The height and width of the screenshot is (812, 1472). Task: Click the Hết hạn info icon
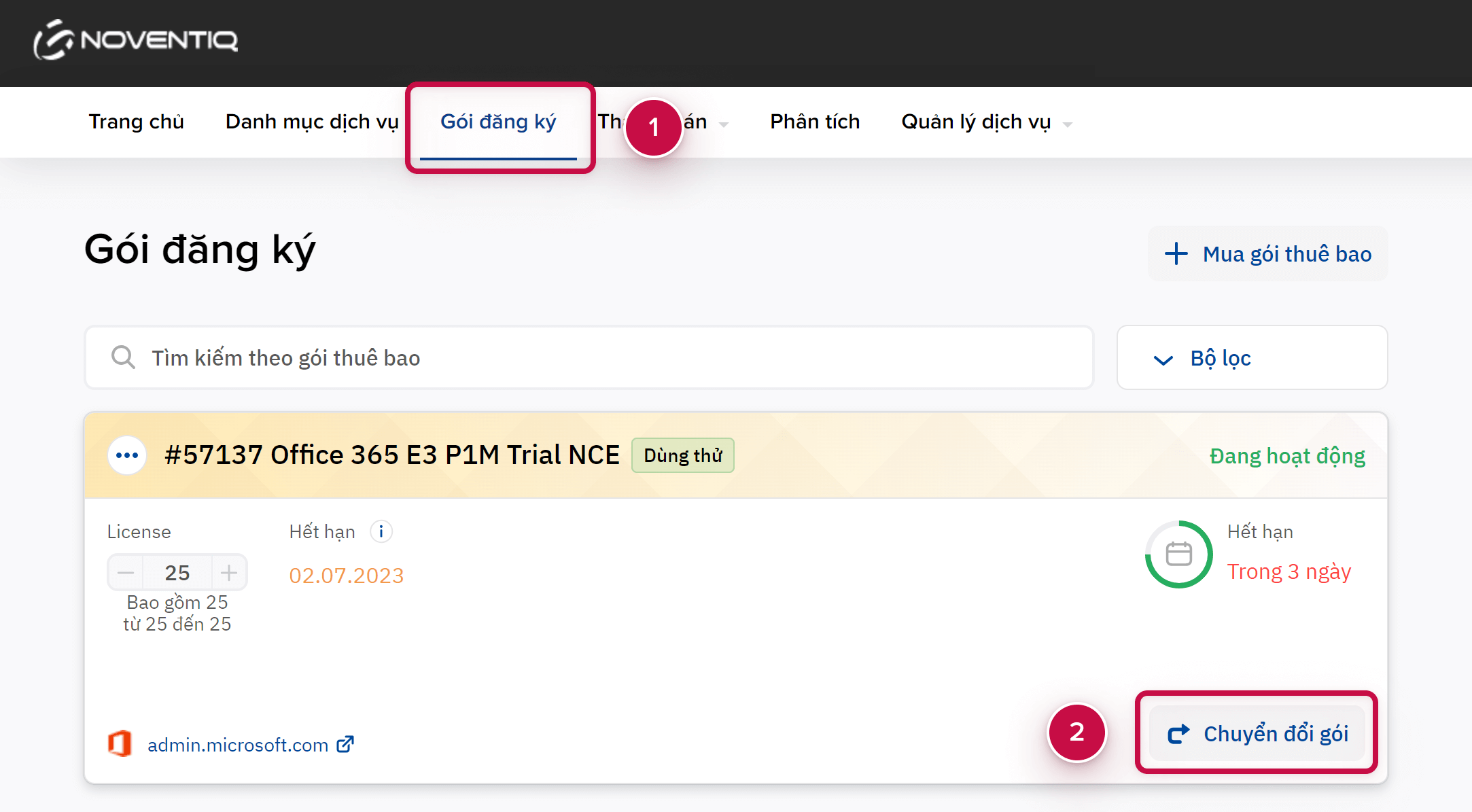pos(381,531)
